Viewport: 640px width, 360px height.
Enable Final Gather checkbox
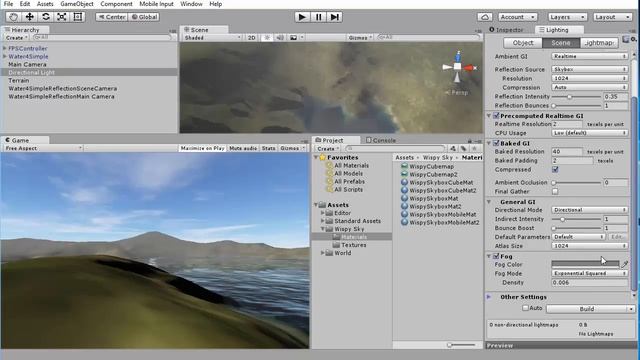point(555,191)
